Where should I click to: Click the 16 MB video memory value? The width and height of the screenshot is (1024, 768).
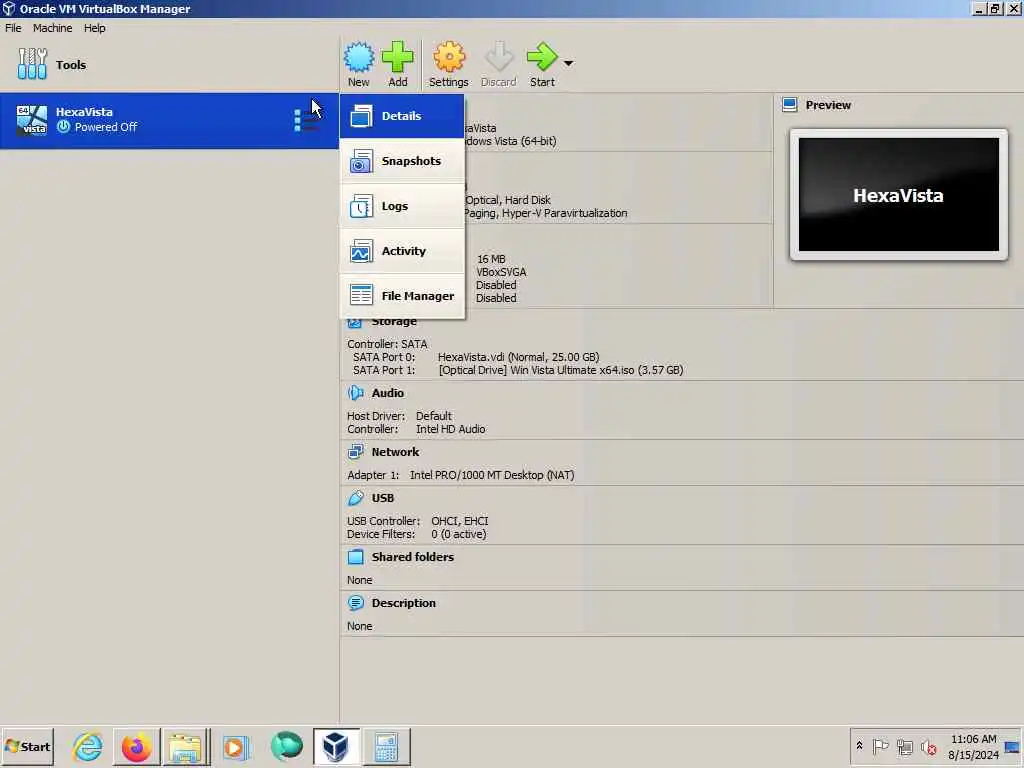pyautogui.click(x=491, y=259)
